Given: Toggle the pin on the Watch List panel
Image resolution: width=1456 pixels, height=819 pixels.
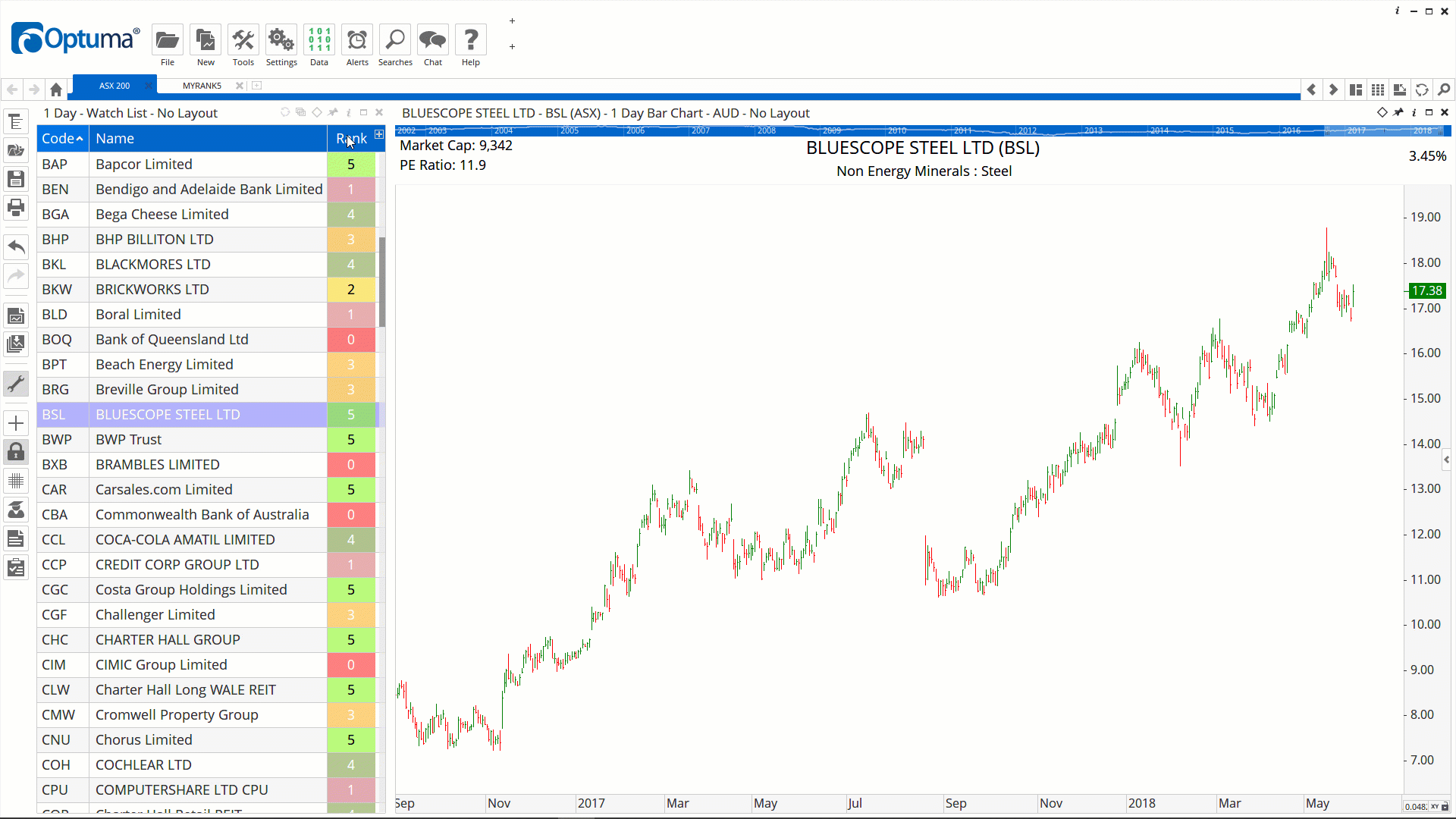Looking at the screenshot, I should (333, 112).
